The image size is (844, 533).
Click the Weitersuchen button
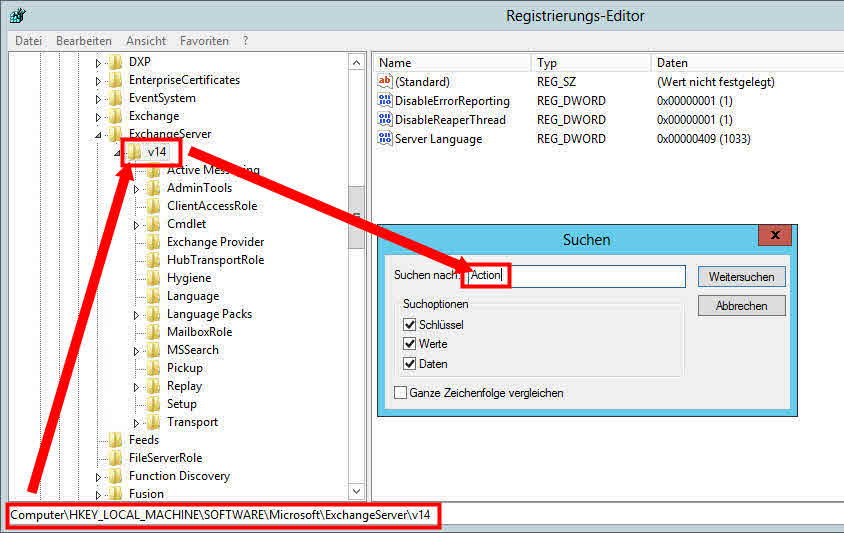click(741, 277)
